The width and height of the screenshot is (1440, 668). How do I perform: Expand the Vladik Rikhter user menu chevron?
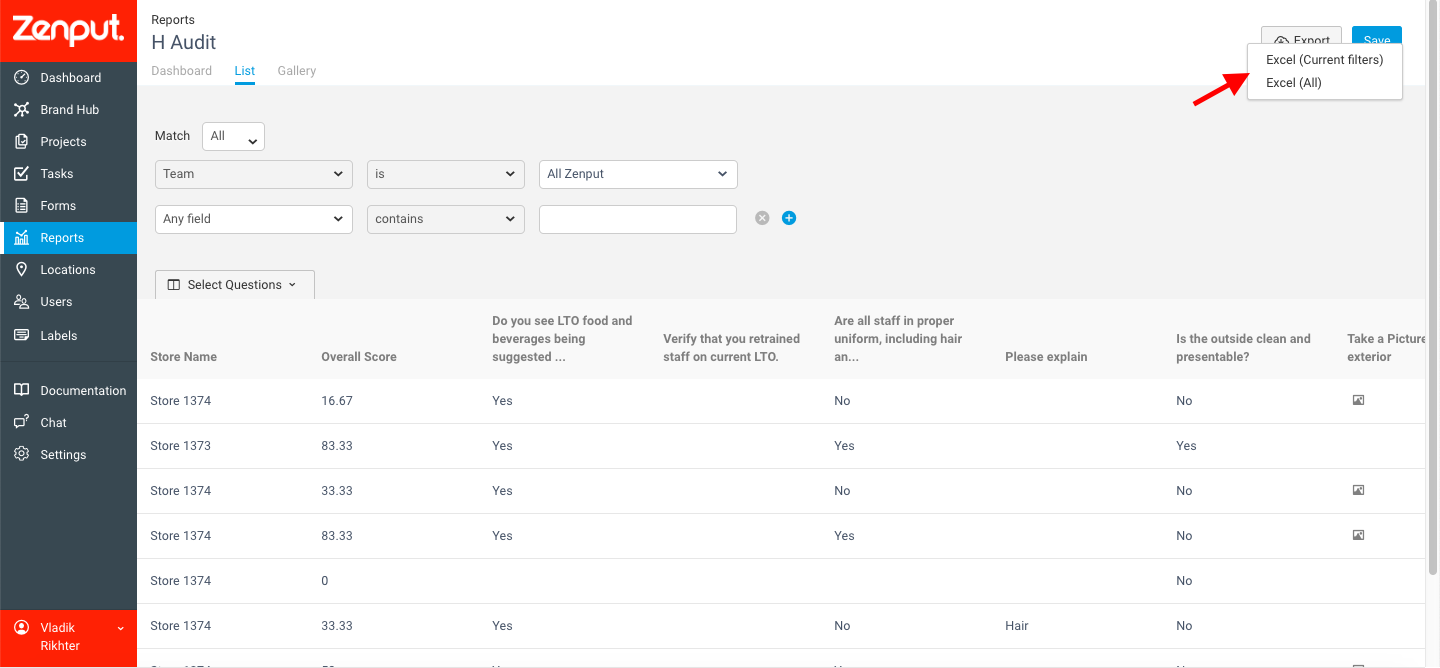[x=121, y=628]
